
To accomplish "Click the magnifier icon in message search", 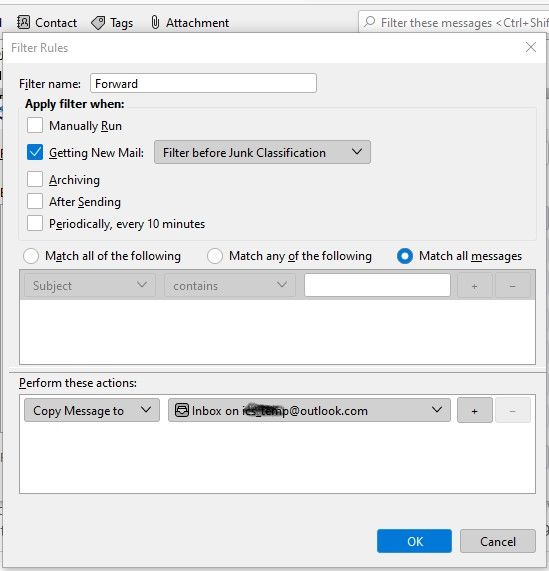I will [x=370, y=21].
